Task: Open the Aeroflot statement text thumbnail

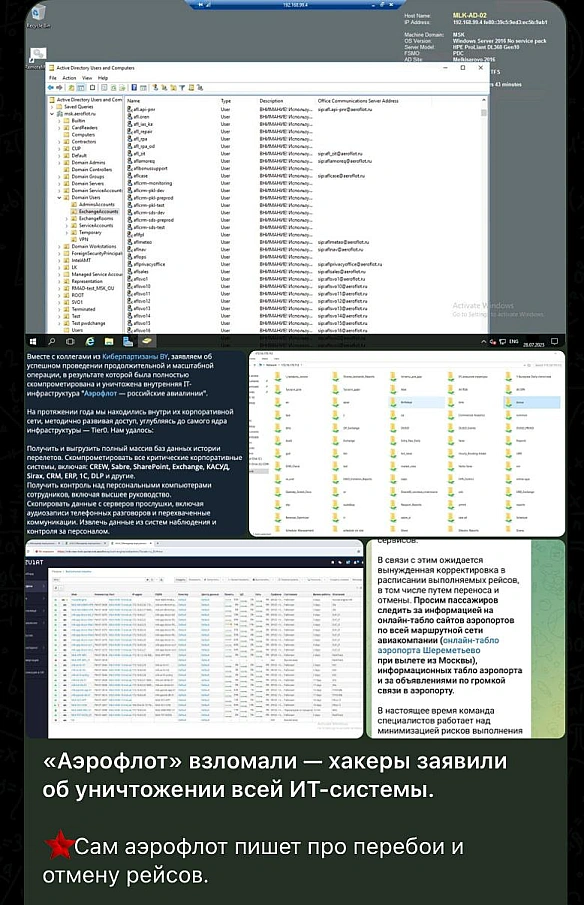Action: (466, 638)
